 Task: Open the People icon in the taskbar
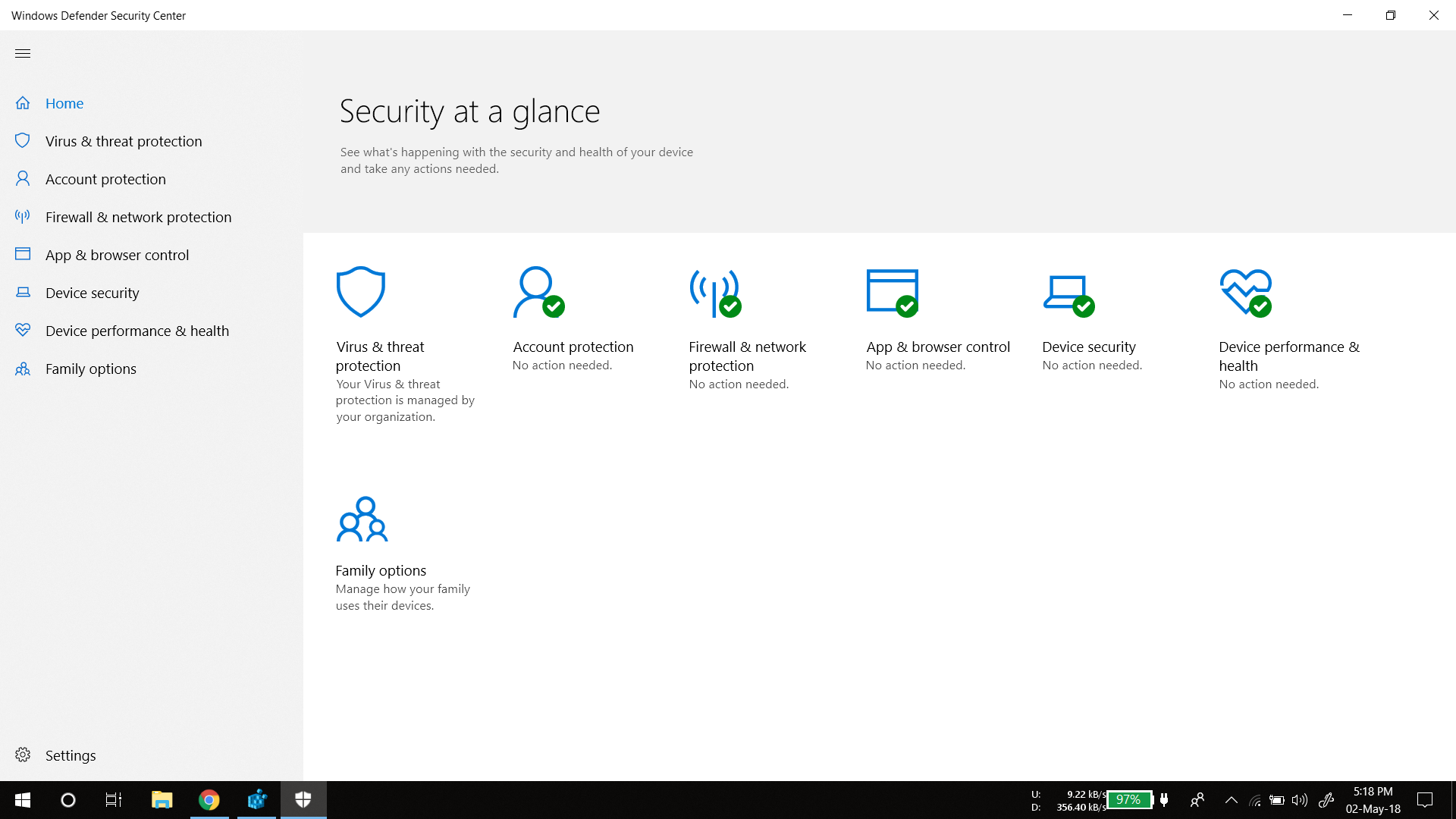1197,800
